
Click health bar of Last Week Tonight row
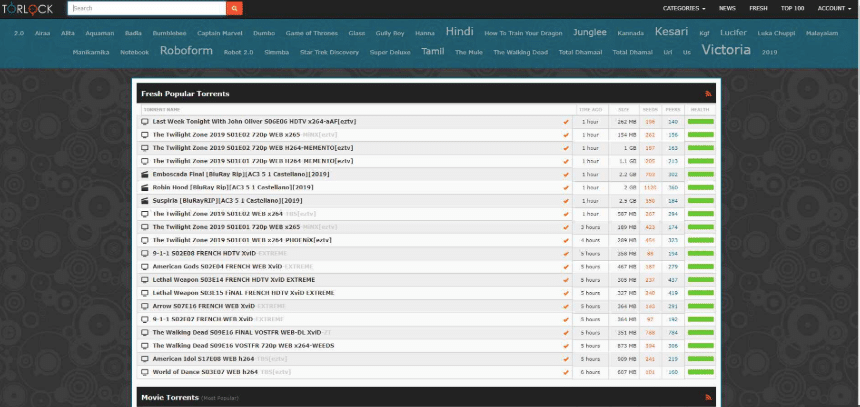(700, 122)
